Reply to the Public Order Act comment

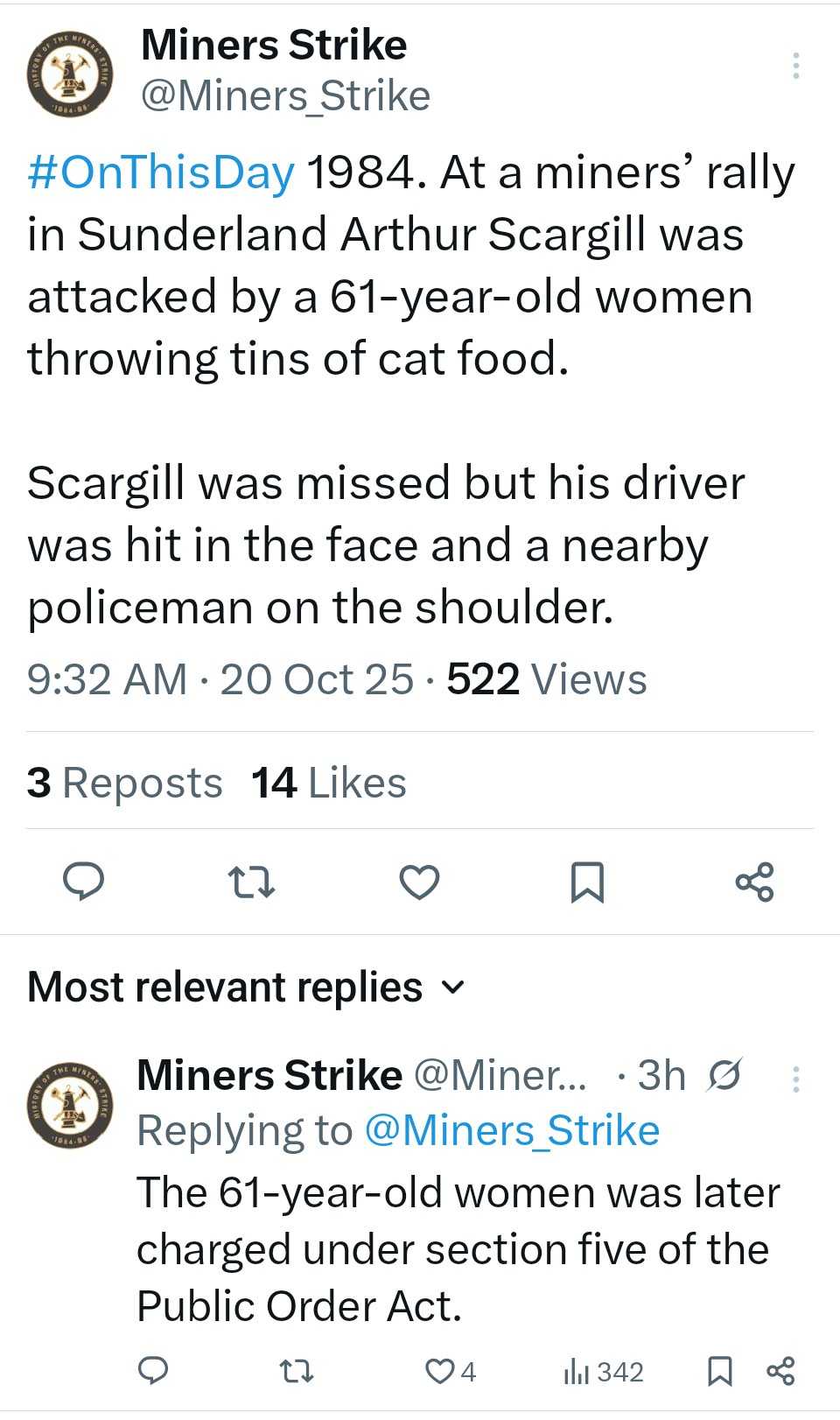(154, 1370)
